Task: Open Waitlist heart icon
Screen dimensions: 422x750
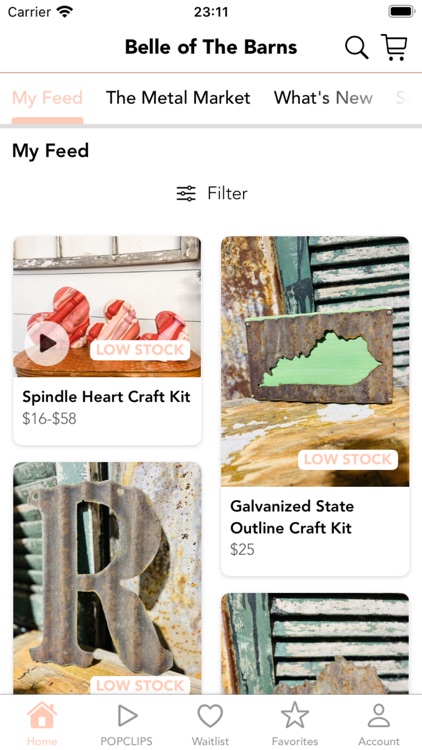Action: tap(211, 716)
